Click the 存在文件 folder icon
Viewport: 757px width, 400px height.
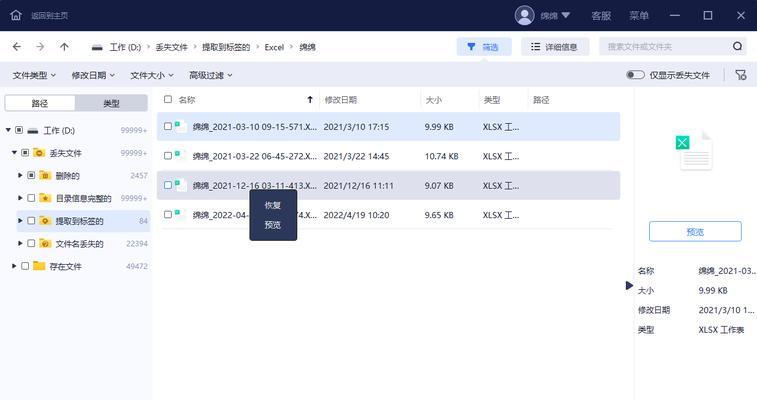click(x=39, y=266)
